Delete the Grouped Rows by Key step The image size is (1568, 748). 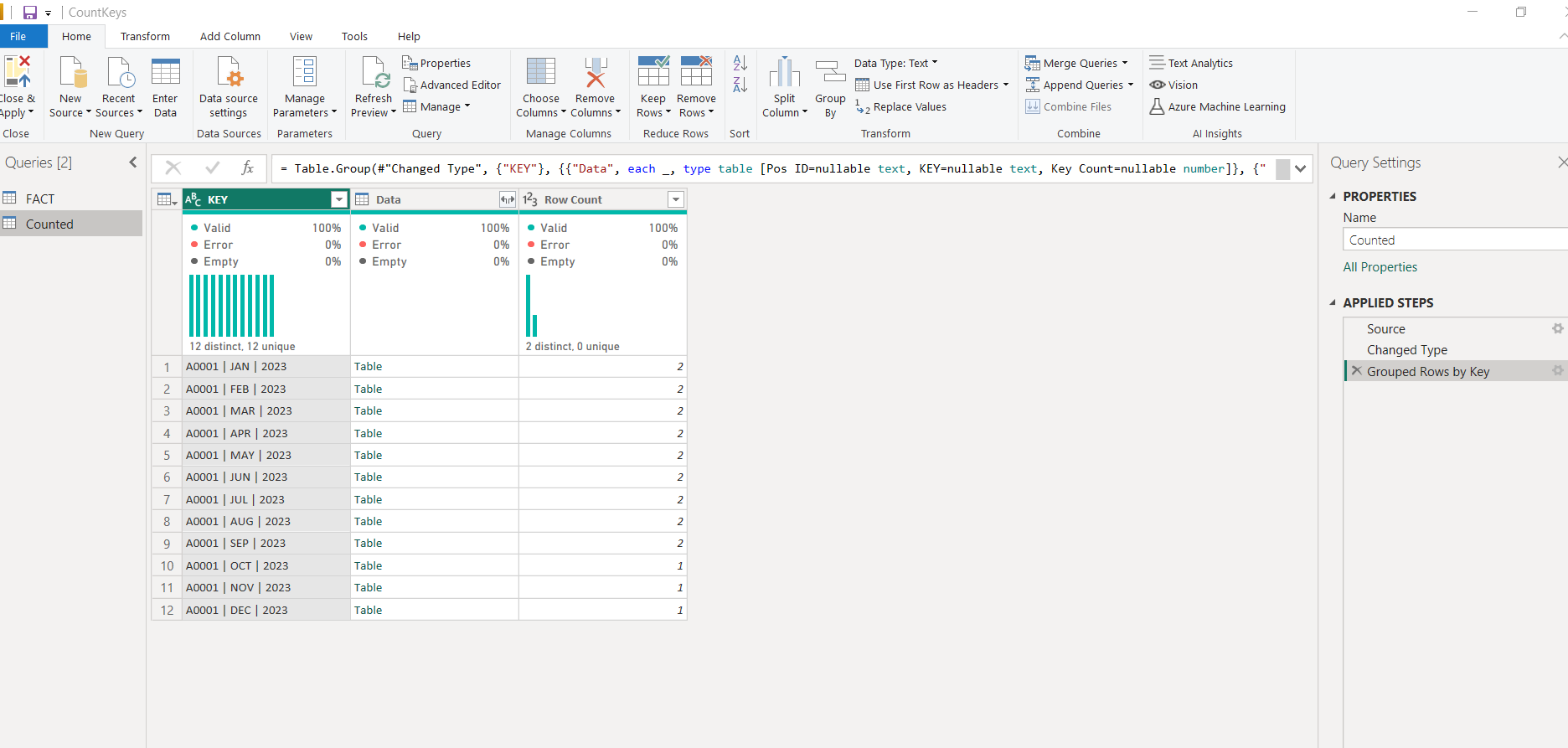point(1356,371)
